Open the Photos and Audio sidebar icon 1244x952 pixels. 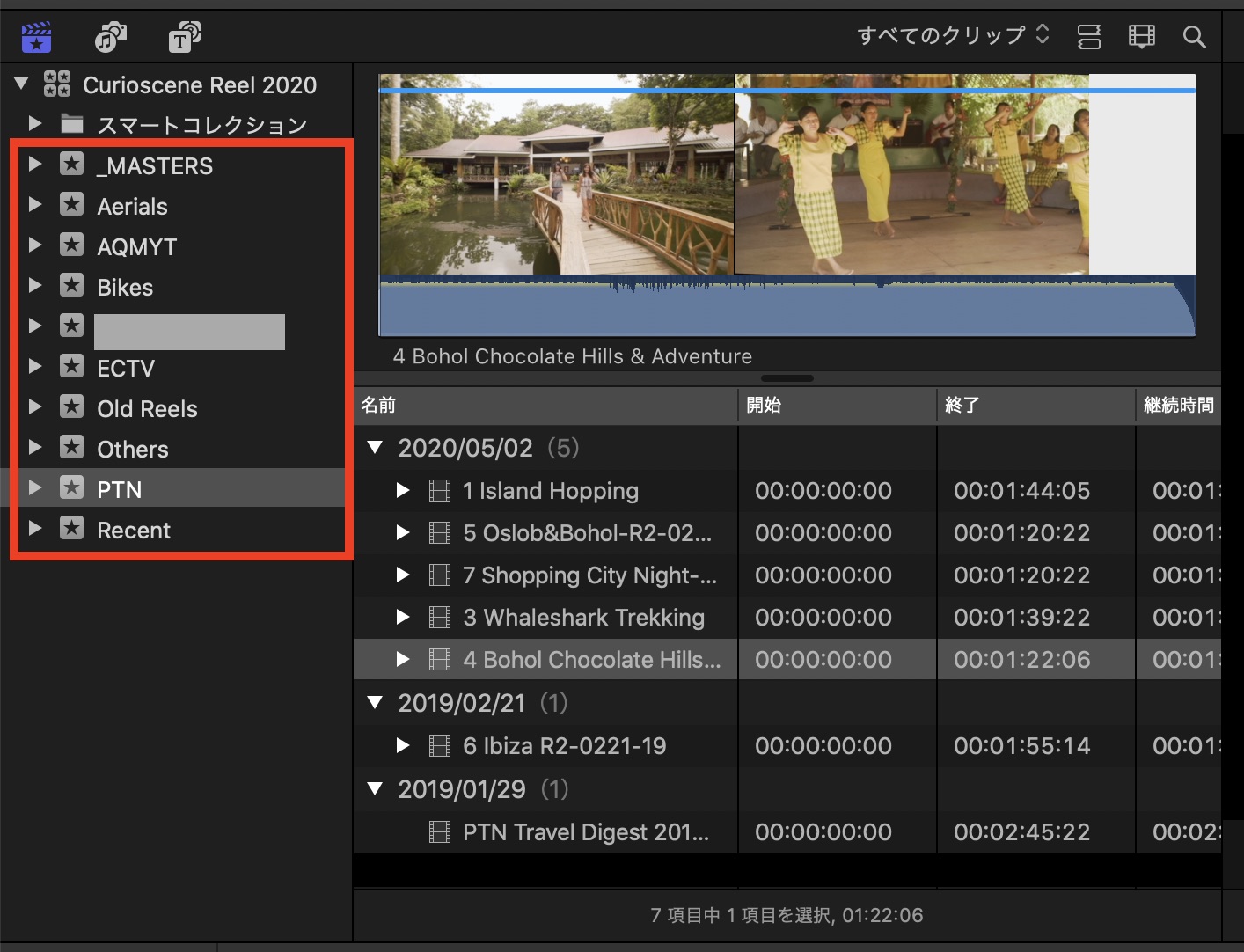pos(110,36)
